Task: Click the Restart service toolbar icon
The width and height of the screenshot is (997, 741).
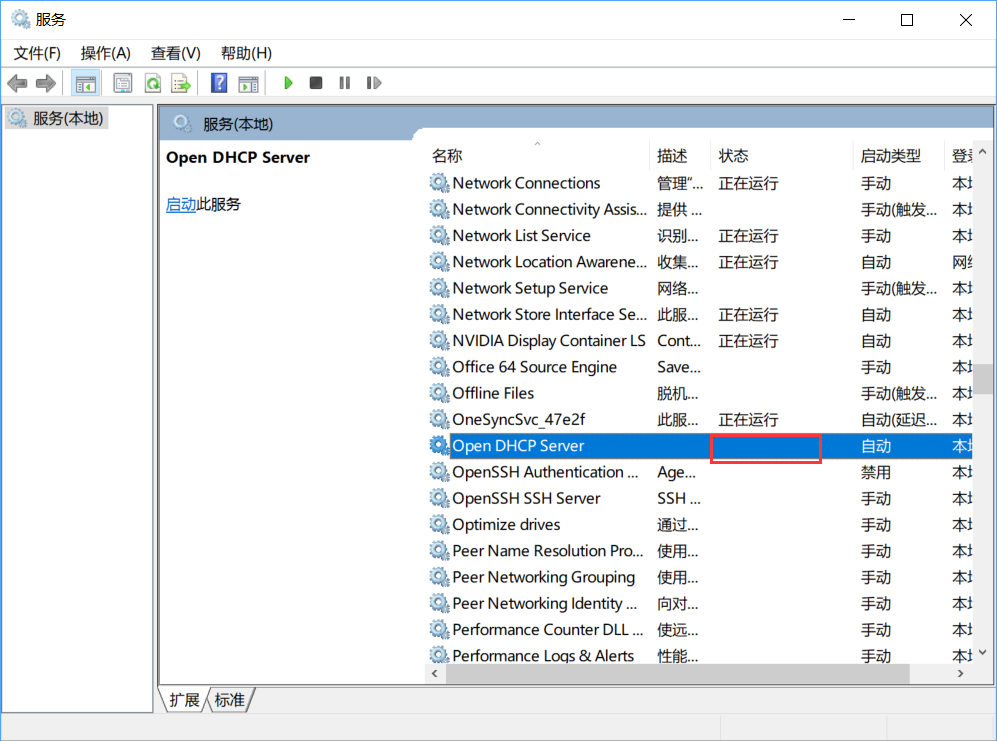Action: click(x=373, y=82)
